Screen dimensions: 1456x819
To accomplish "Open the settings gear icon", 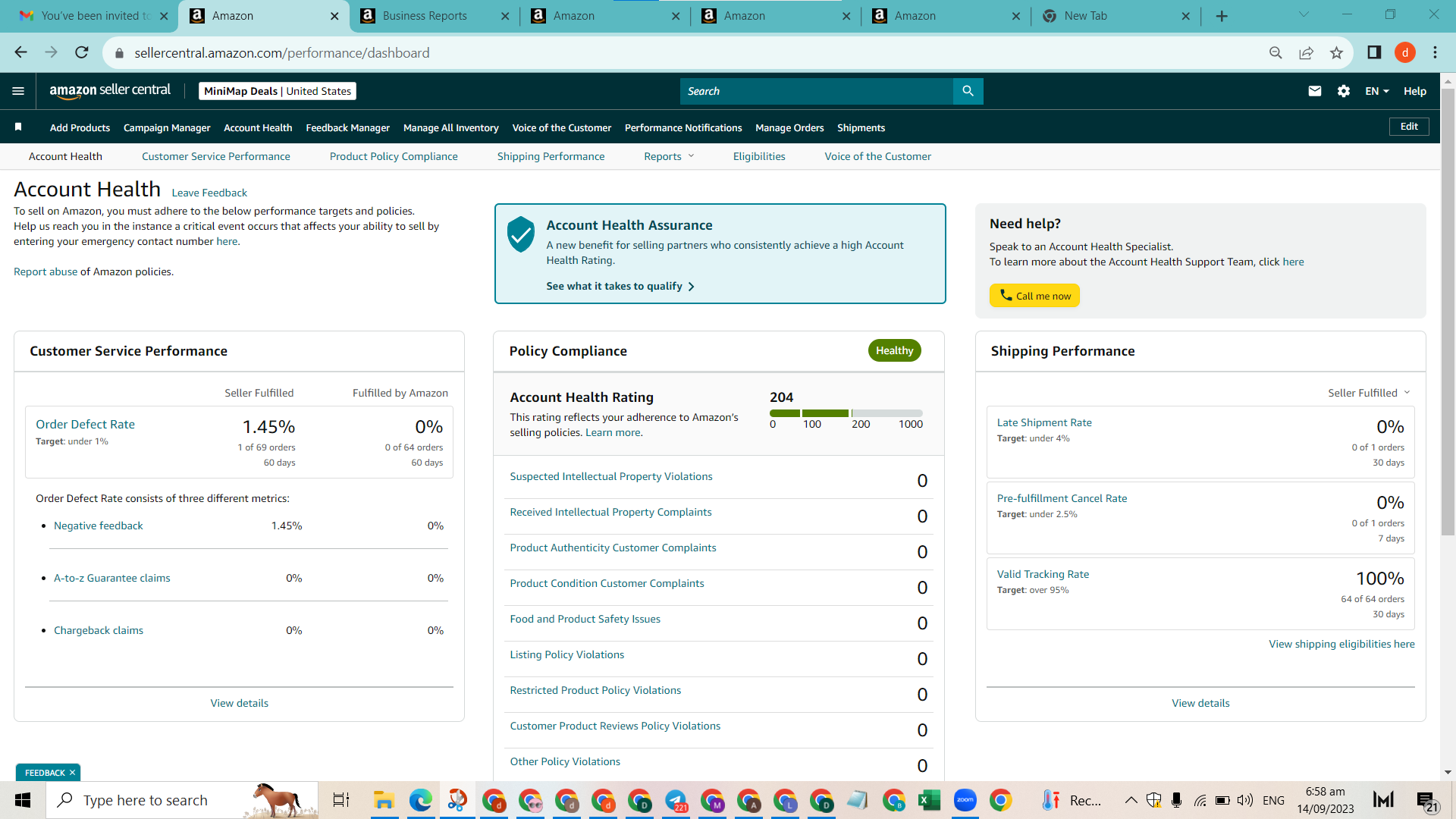I will pos(1344,91).
